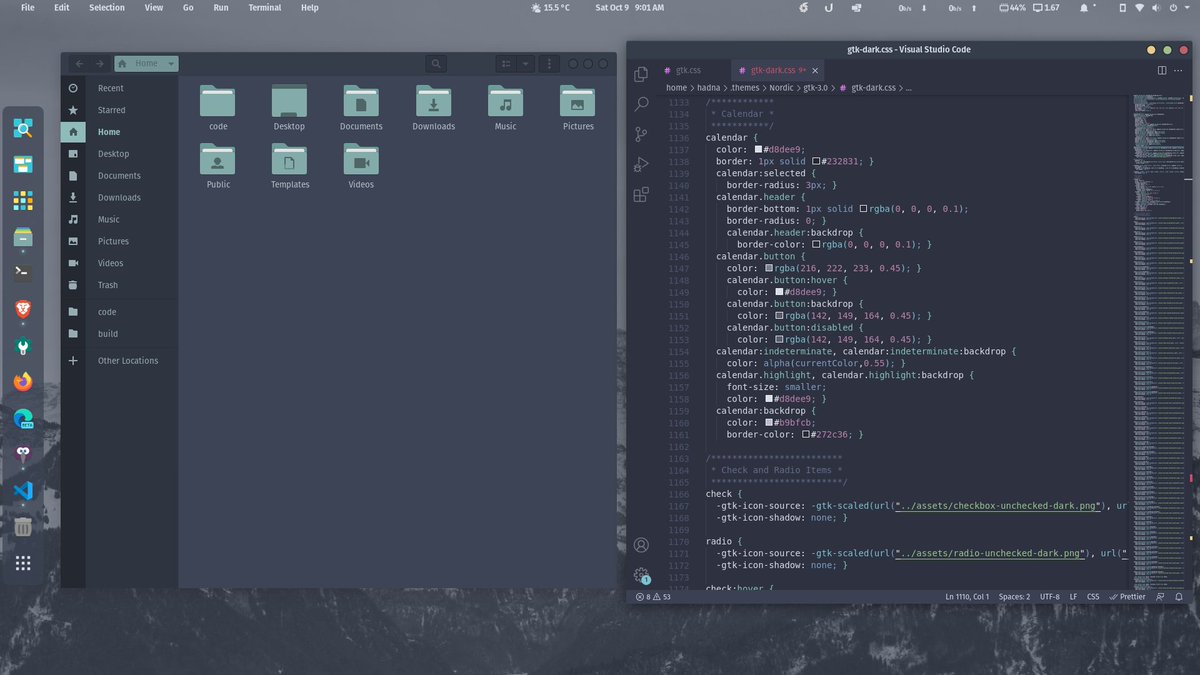Select the Templates folder icon

tap(289, 159)
